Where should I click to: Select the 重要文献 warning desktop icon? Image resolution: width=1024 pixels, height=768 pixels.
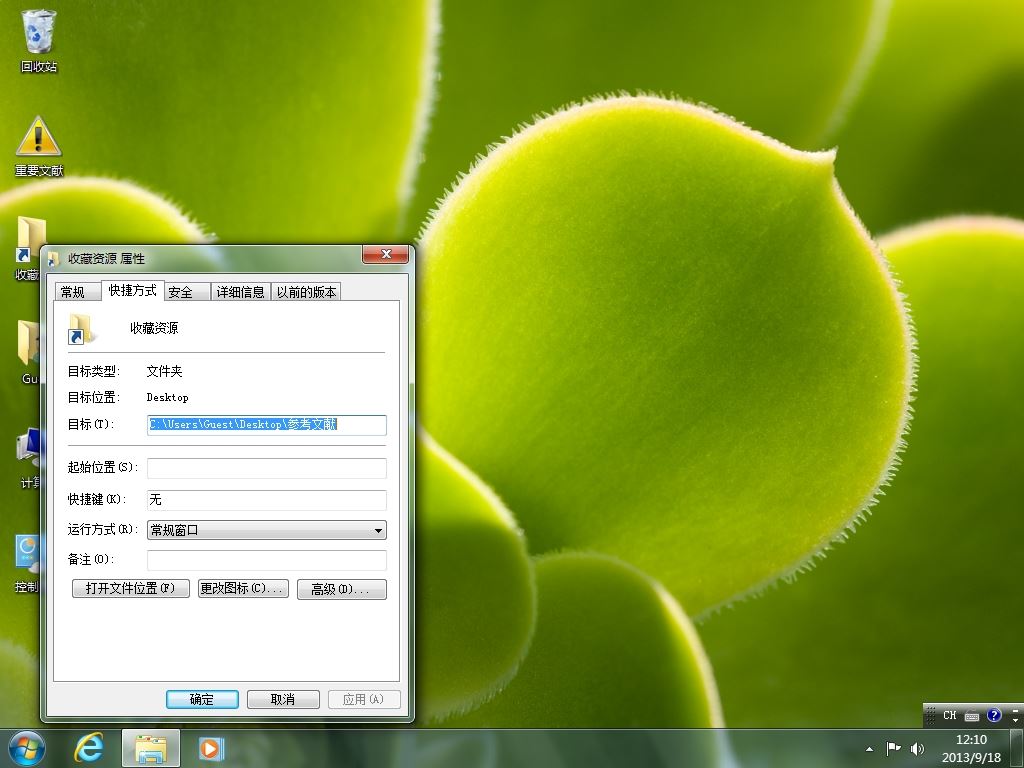tap(39, 146)
